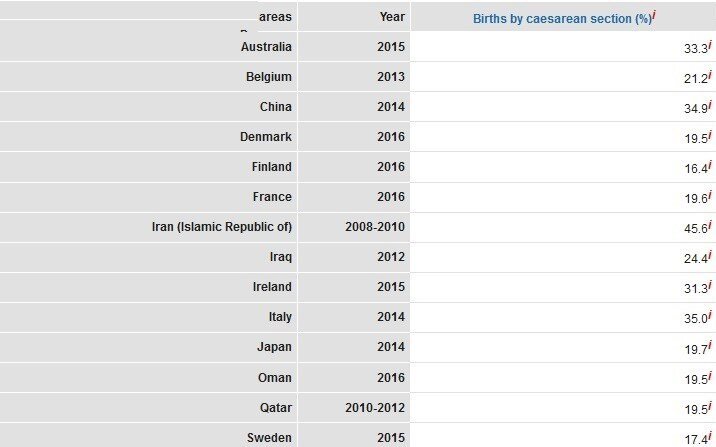
Task: Open info icon beside Finland's 16.4 value
Action: click(x=710, y=164)
